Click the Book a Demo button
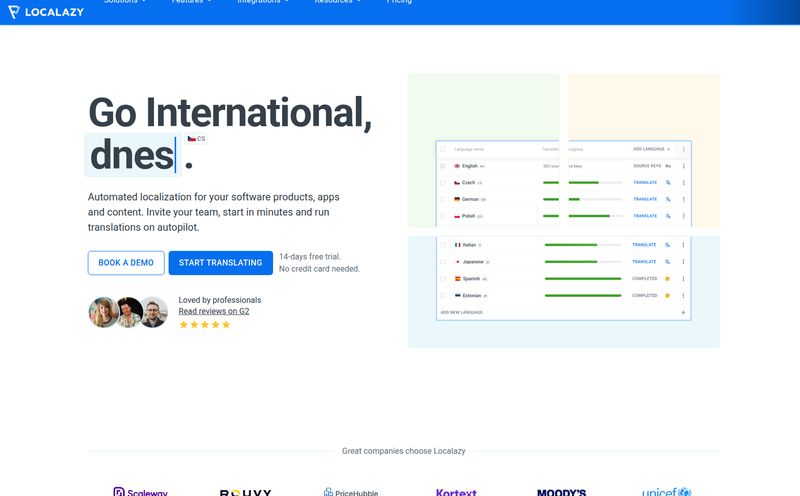 click(126, 263)
